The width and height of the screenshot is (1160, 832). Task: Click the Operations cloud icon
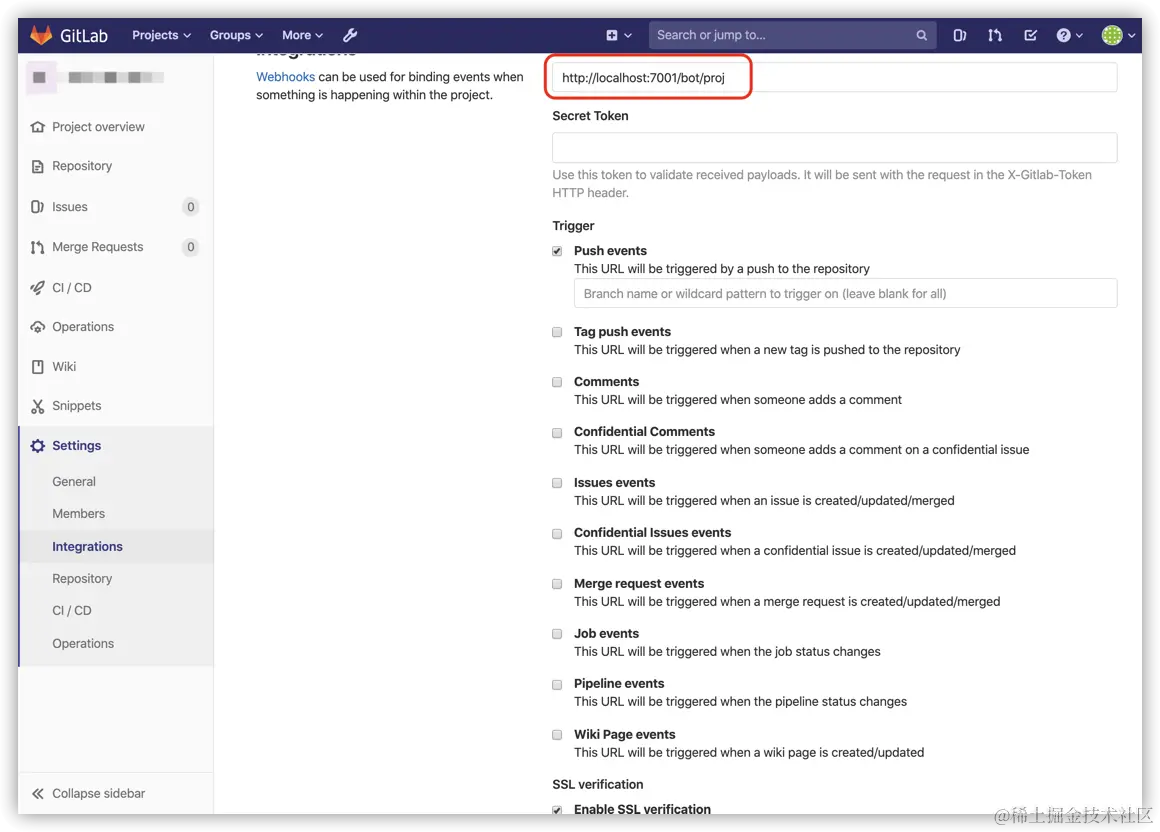click(38, 327)
